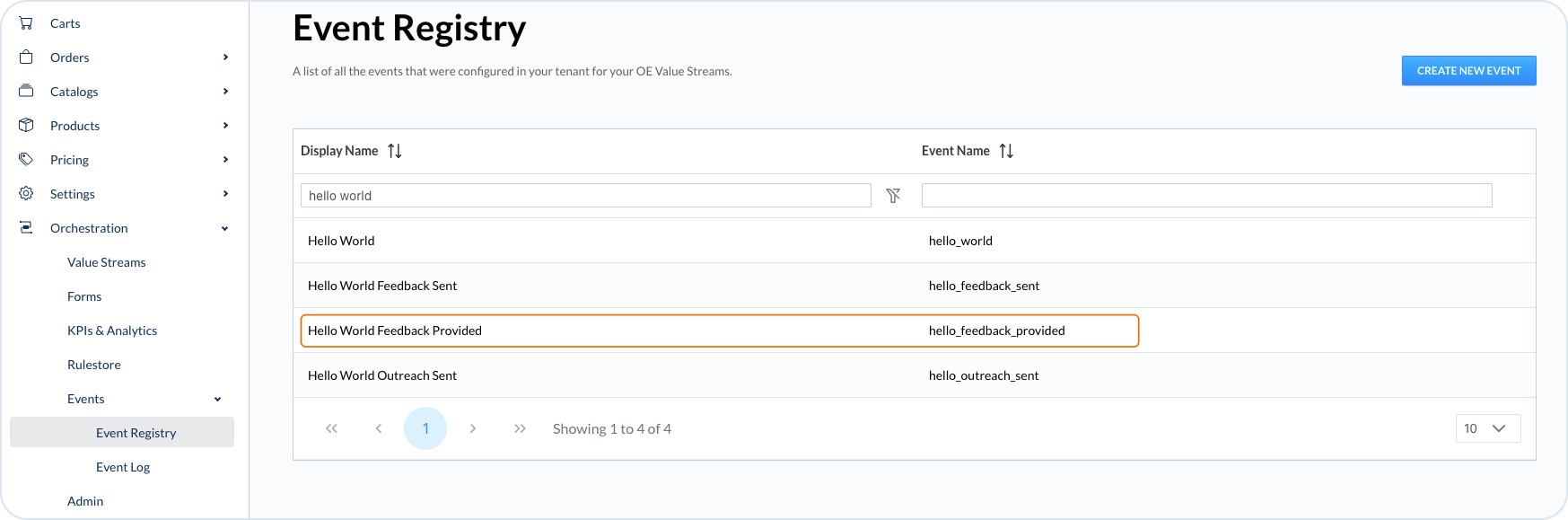Sort by Display Name column arrows
The height and width of the screenshot is (520, 1568).
pyautogui.click(x=394, y=151)
